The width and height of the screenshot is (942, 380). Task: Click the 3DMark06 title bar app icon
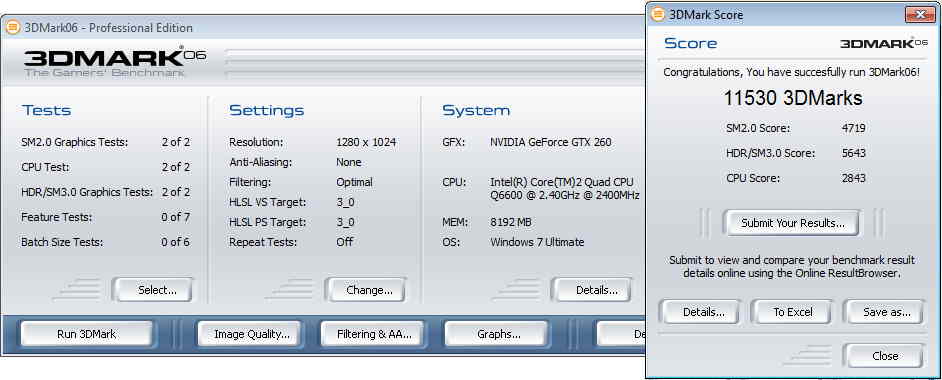coord(12,28)
